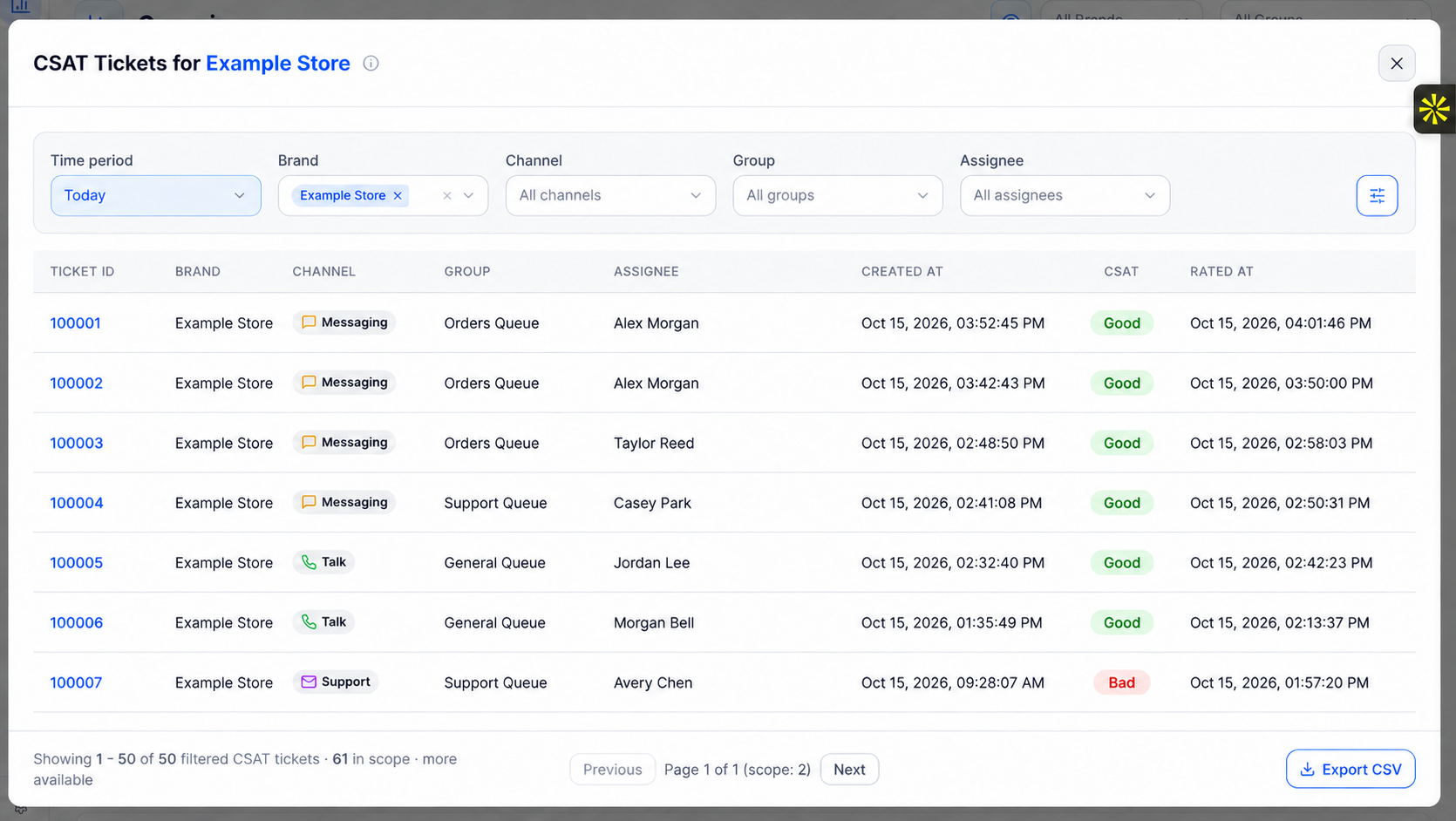Click the Talk phone icon for ticket 100005
Viewport: 1456px width, 821px height.
(x=309, y=562)
